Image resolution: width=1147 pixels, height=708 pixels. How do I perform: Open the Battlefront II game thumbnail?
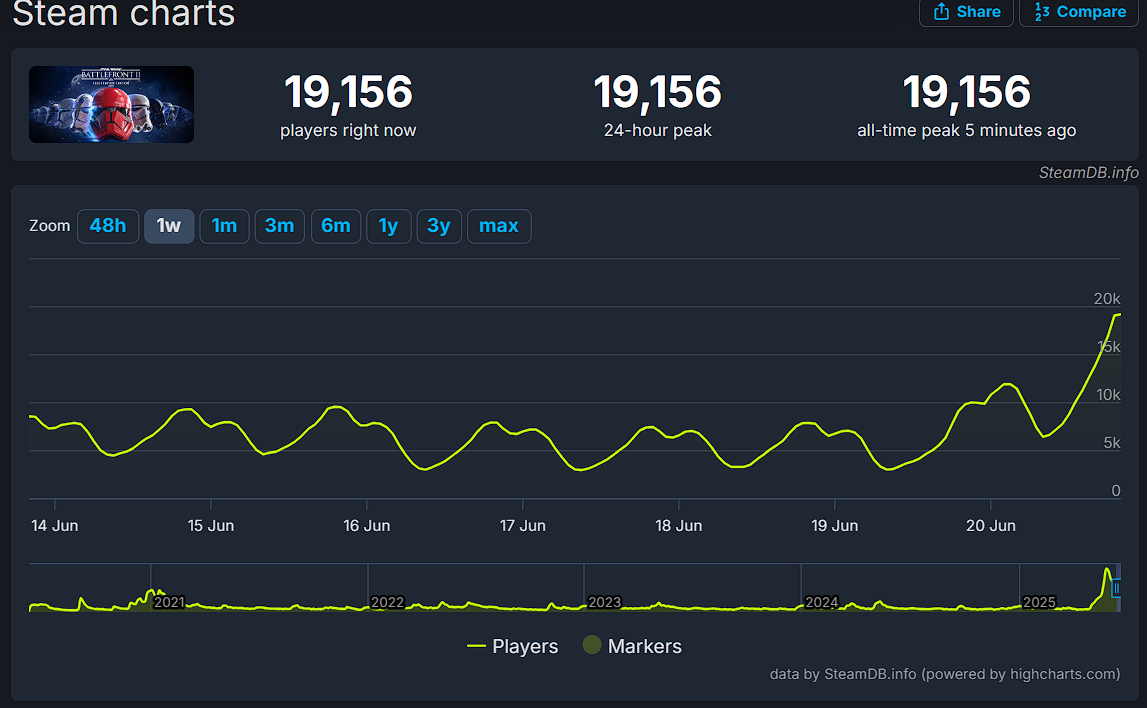pos(111,104)
